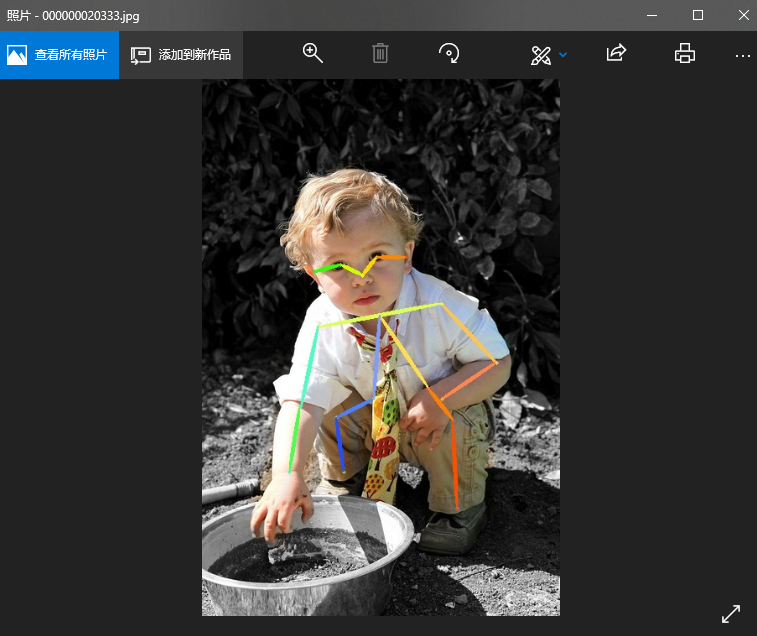Expand the edit tools dropdown arrow

click(x=563, y=55)
